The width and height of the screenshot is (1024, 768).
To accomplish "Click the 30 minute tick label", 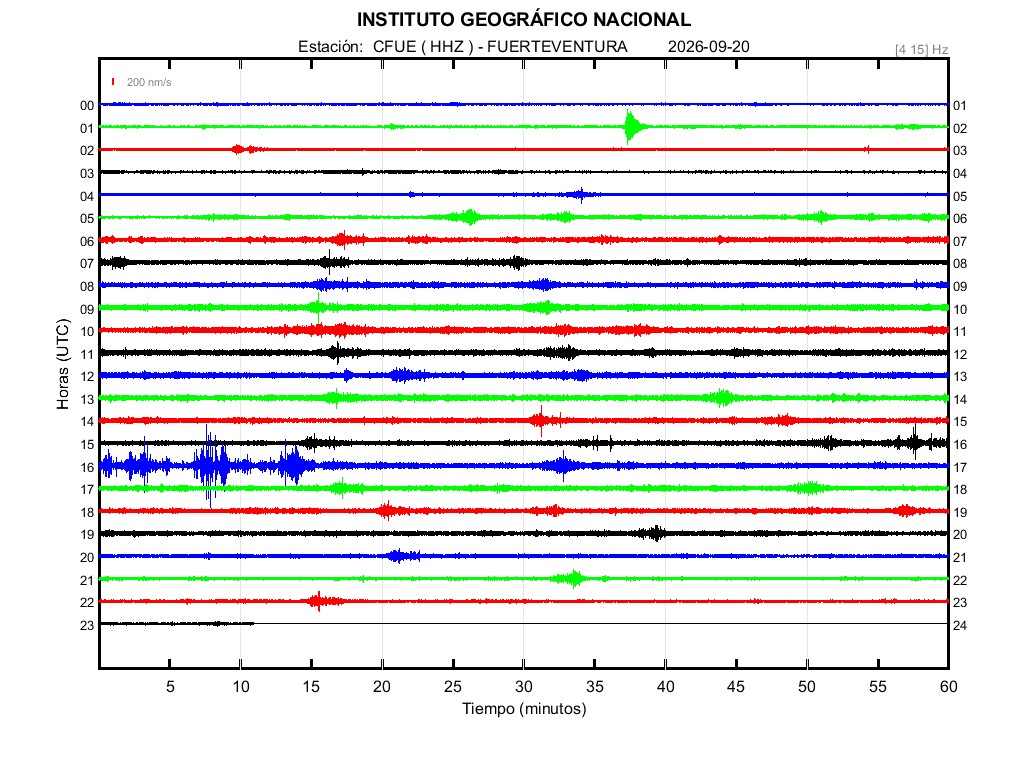I will [x=524, y=686].
